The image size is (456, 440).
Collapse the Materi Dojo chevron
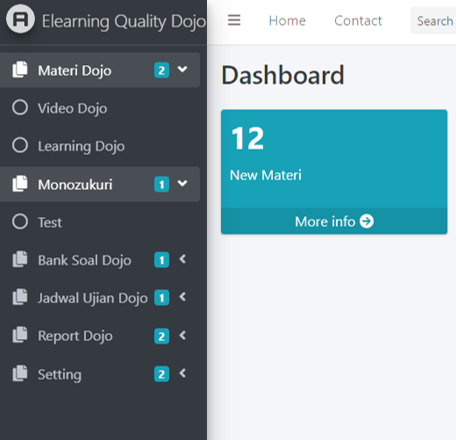point(183,69)
